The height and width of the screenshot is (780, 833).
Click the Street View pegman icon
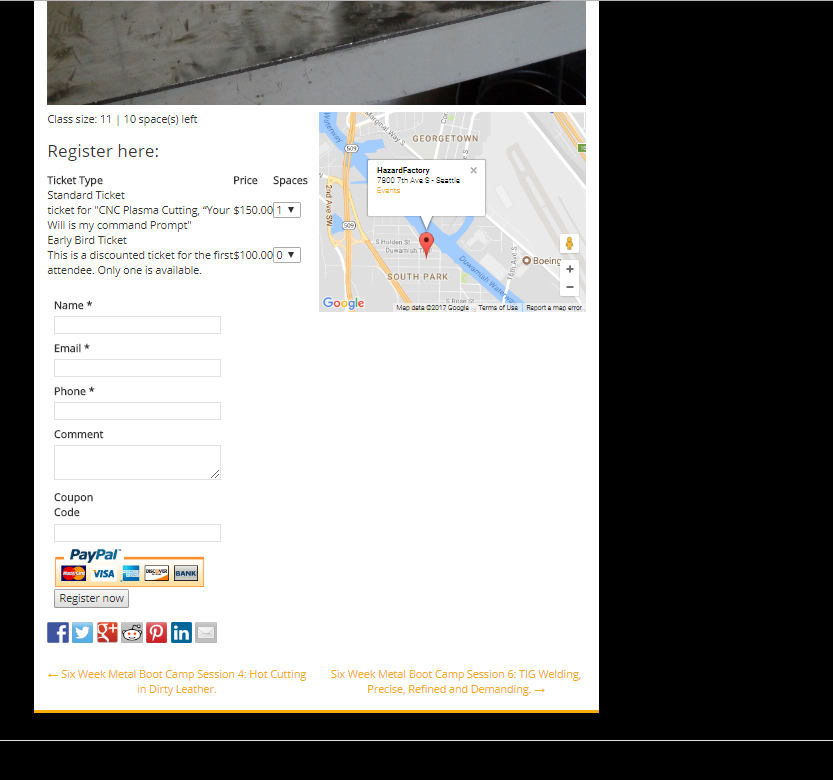[570, 243]
